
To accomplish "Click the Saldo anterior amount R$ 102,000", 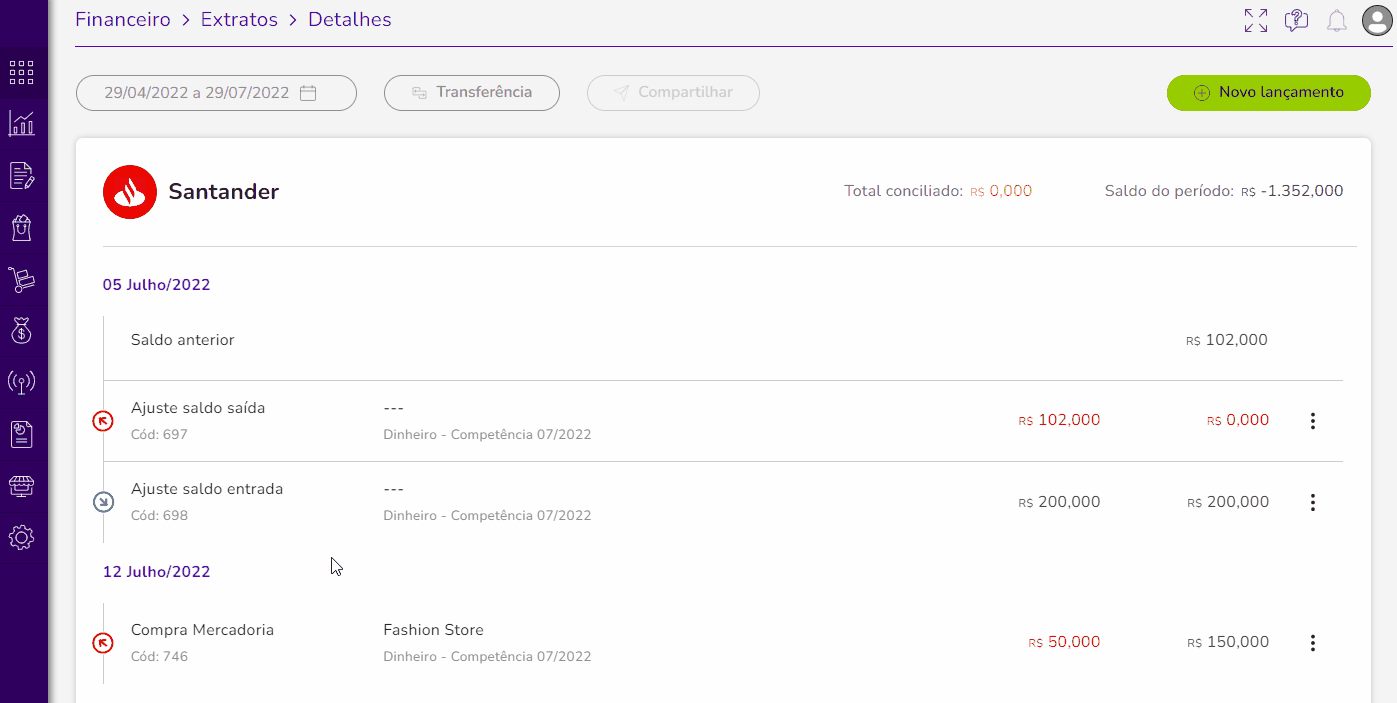I will tap(1227, 340).
